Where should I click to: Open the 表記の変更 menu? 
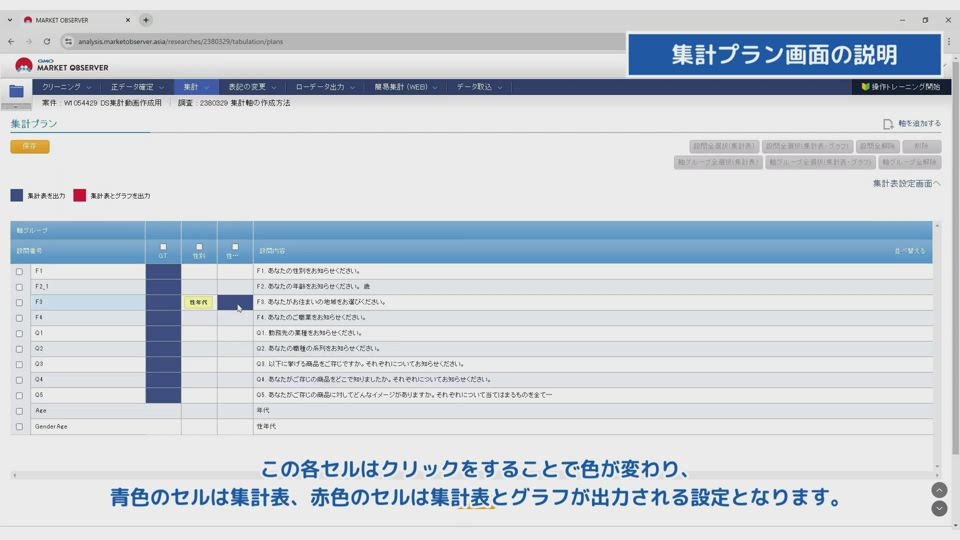(x=251, y=87)
